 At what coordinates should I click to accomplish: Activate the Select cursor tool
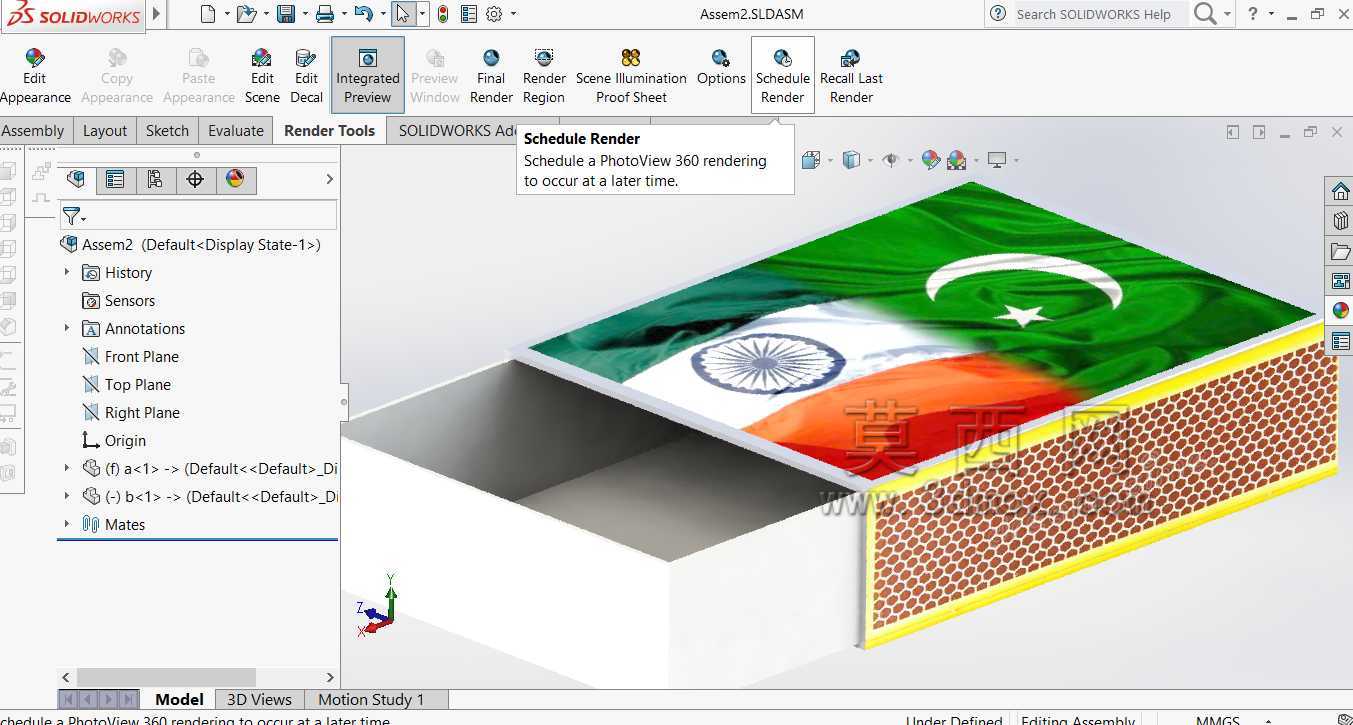tap(403, 14)
